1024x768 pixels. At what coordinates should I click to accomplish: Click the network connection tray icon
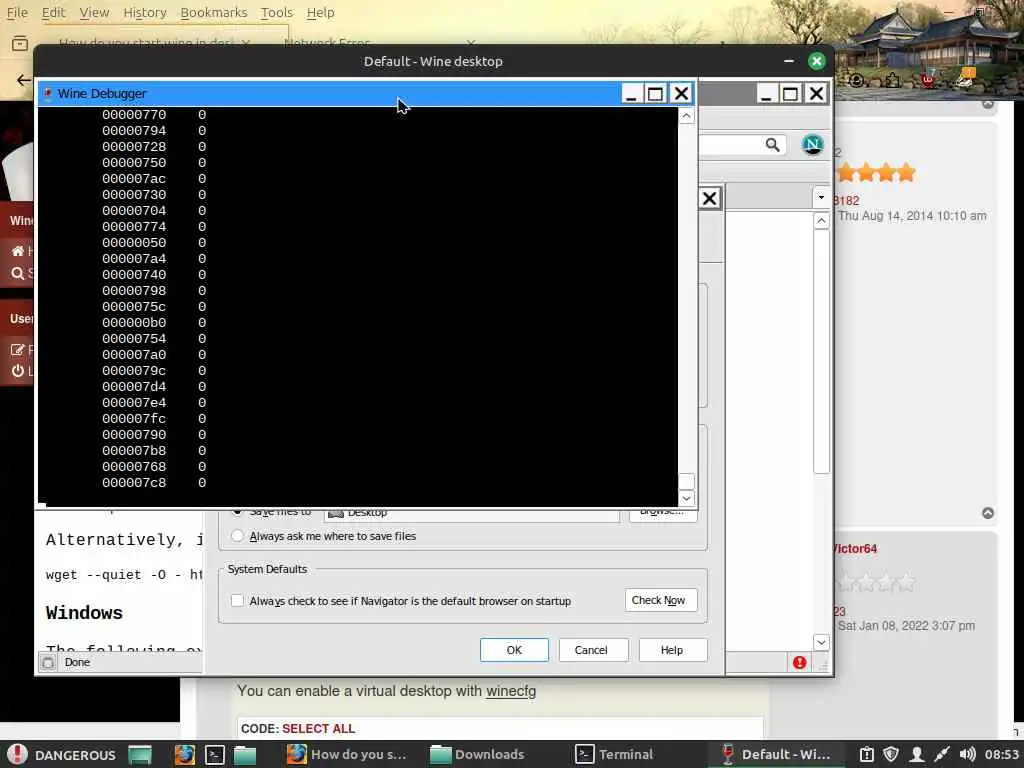coord(941,754)
